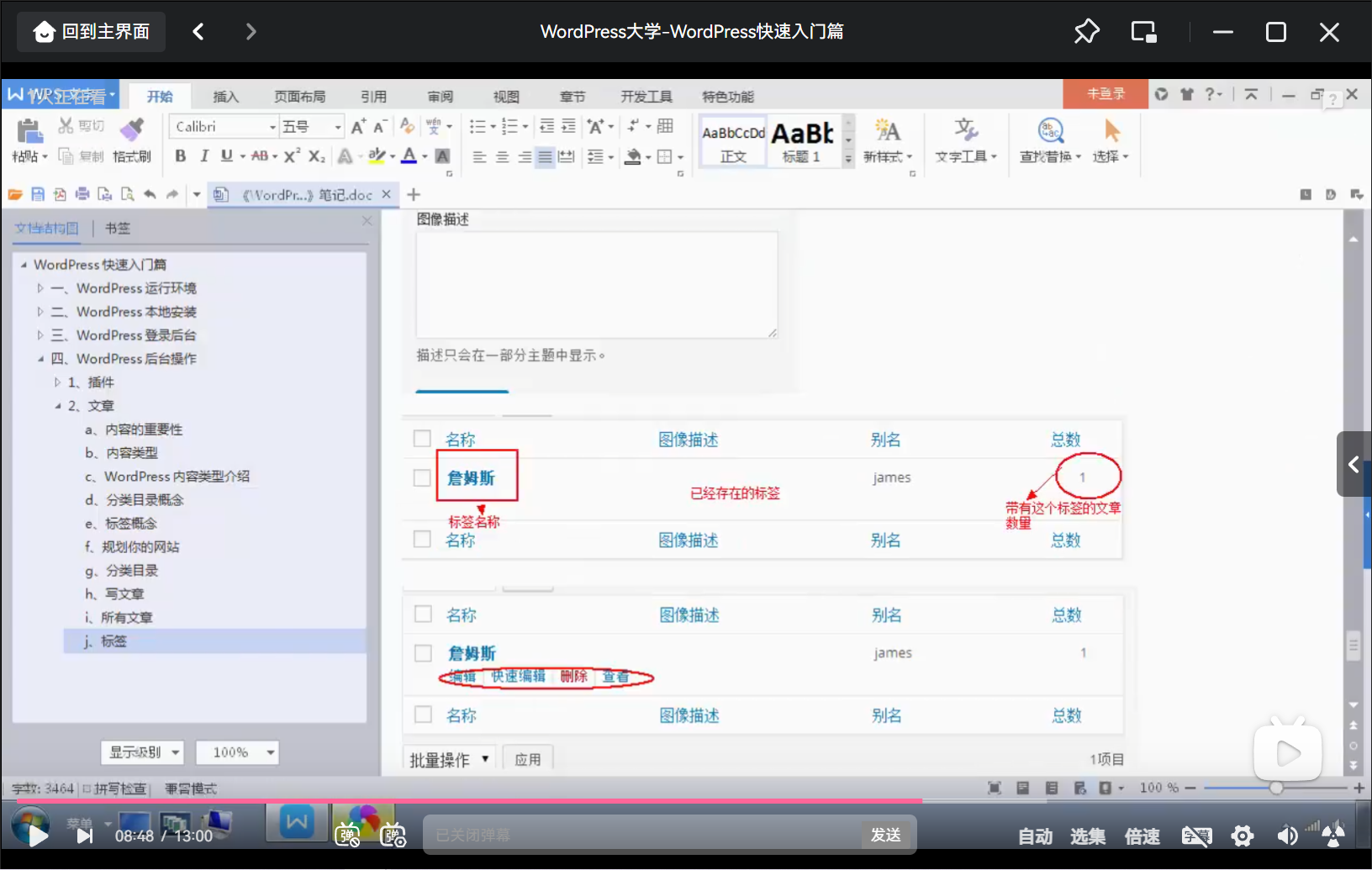Switch the player to mini window mode
The image size is (1372, 870).
1144,32
